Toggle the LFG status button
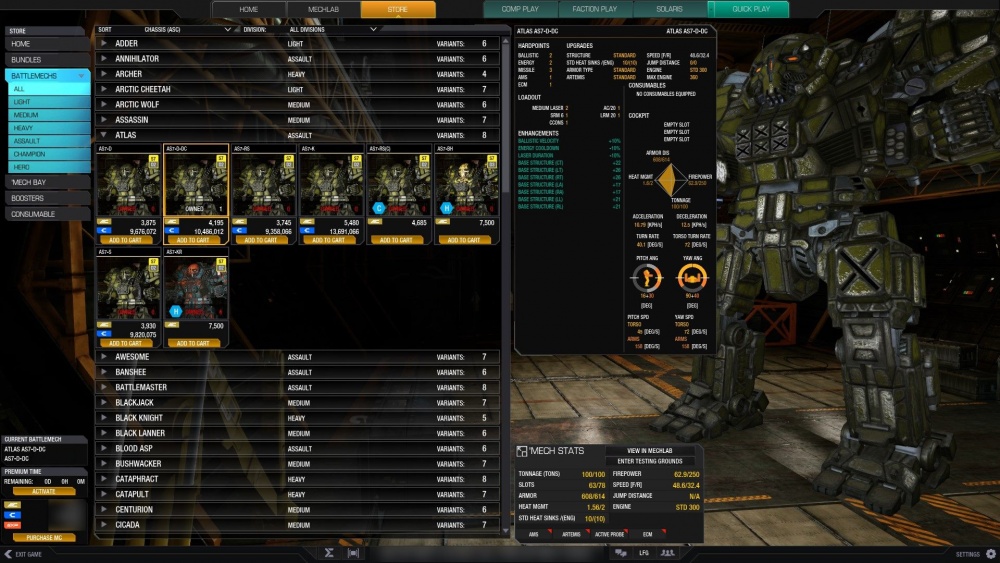This screenshot has height=563, width=1000. point(644,553)
